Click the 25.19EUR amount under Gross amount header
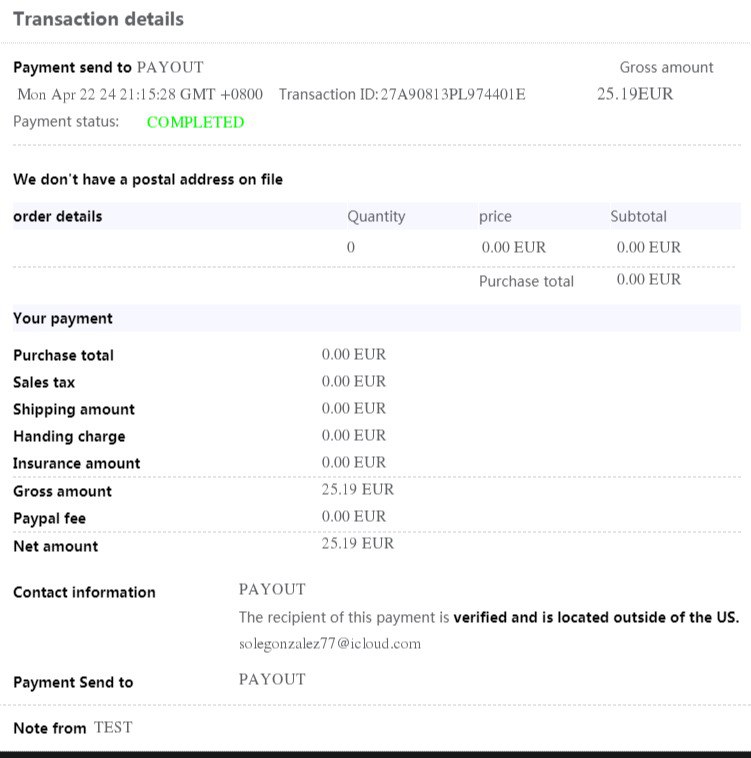 click(x=635, y=95)
